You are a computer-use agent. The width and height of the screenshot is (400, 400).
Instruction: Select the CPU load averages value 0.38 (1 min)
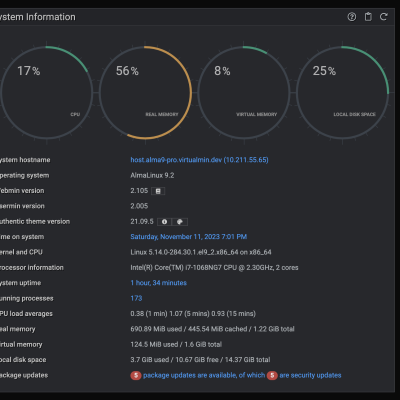pyautogui.click(x=193, y=314)
